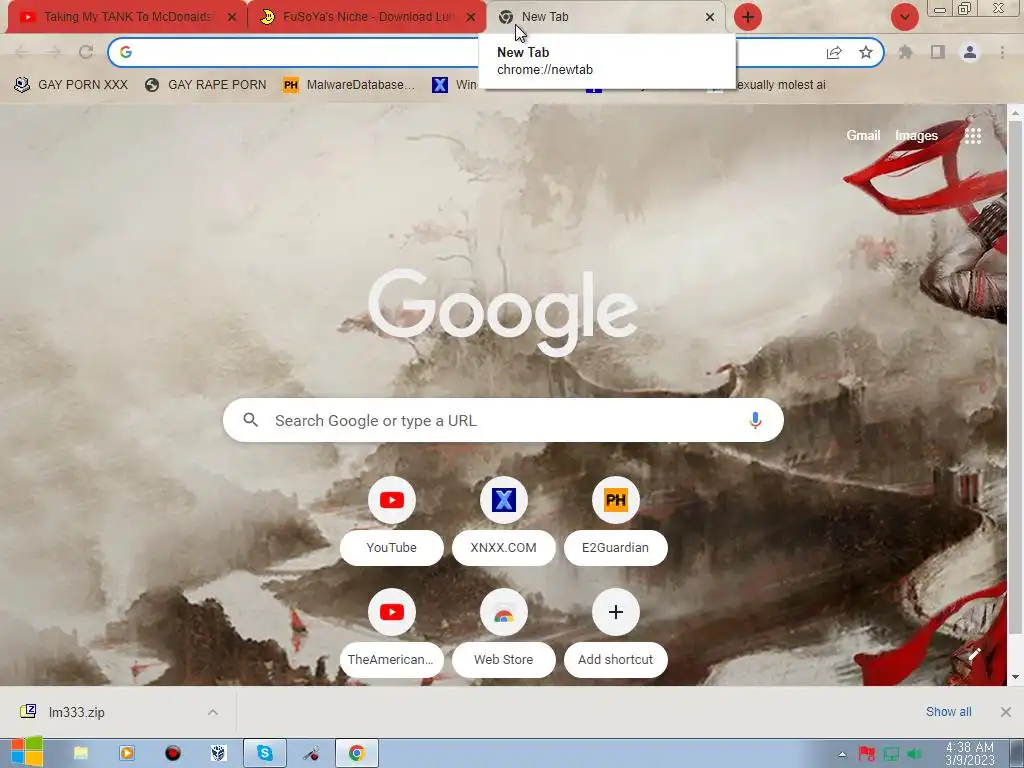Click the back navigation arrow

click(21, 52)
